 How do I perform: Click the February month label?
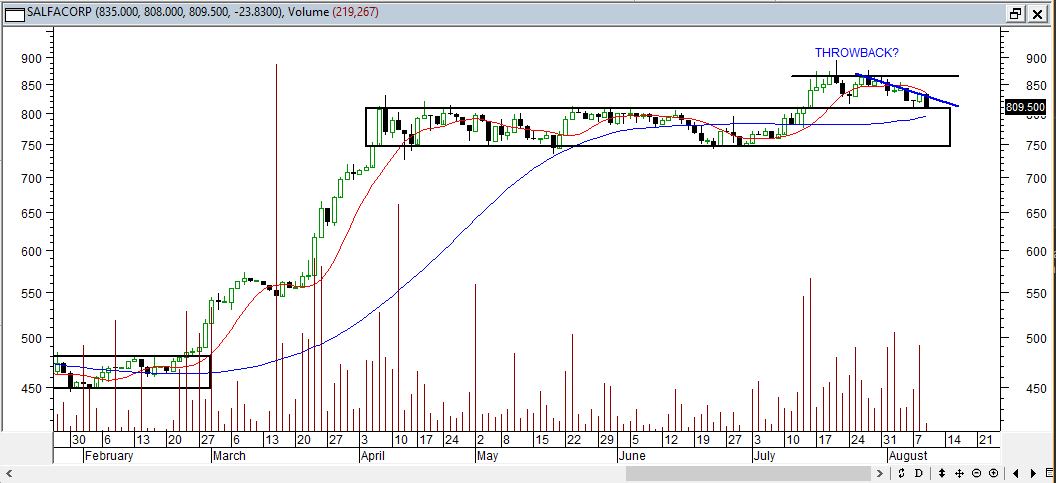click(x=109, y=456)
